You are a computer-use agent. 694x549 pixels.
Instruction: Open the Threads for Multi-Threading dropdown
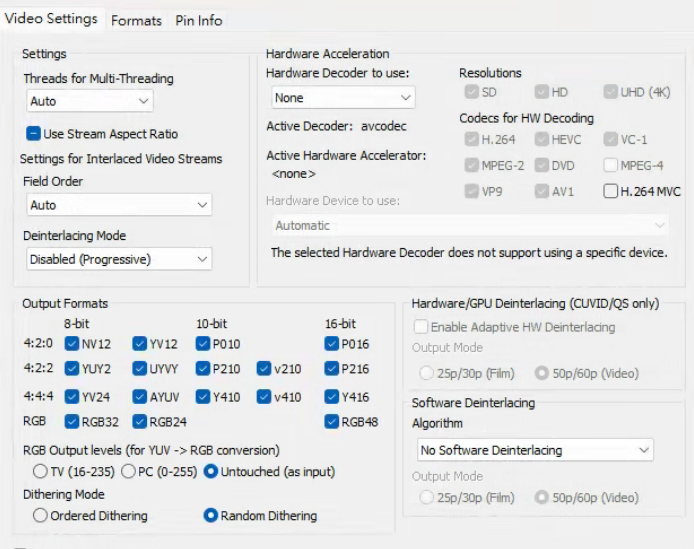click(89, 101)
